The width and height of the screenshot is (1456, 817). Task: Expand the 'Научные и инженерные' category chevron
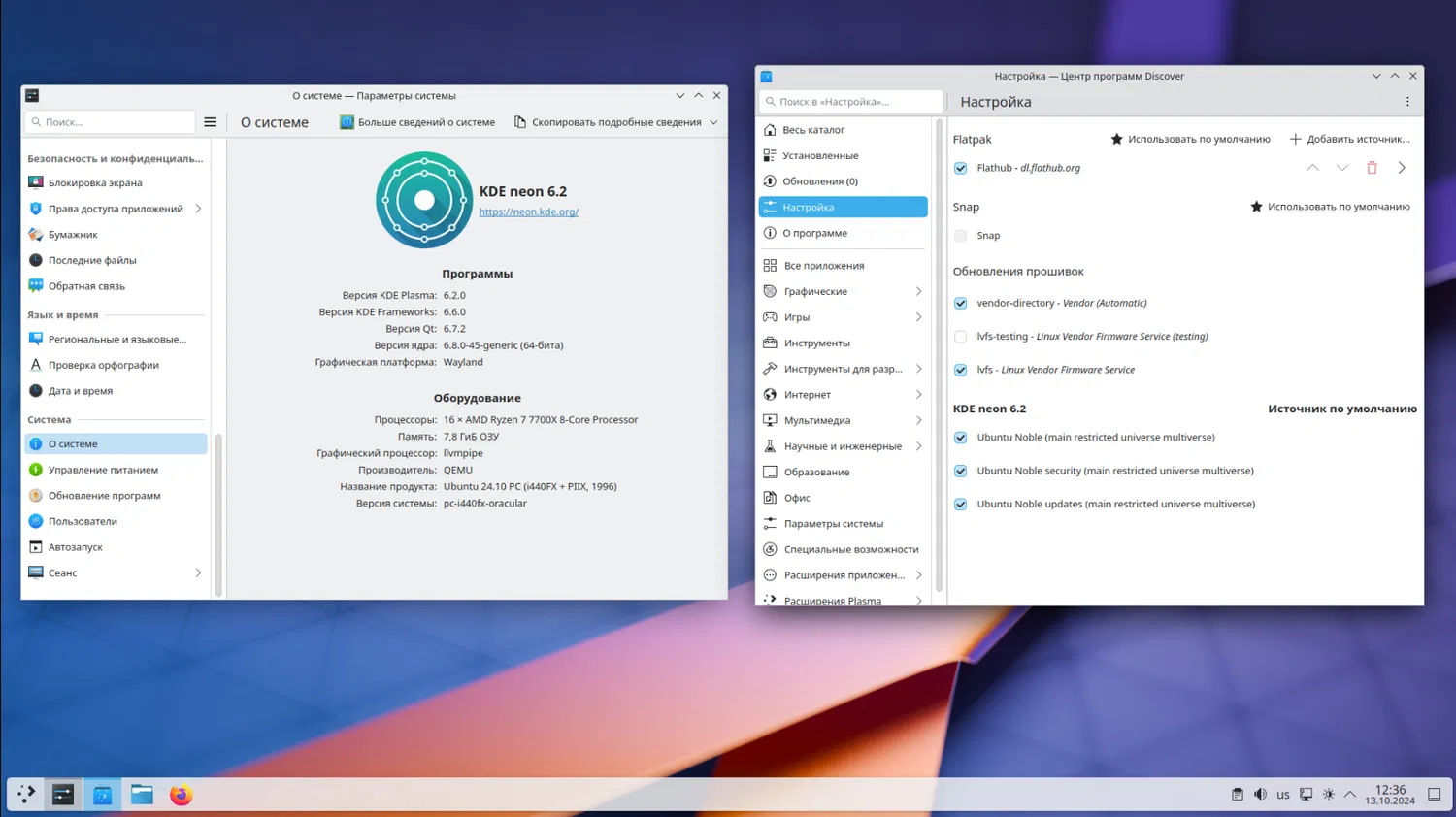[918, 446]
